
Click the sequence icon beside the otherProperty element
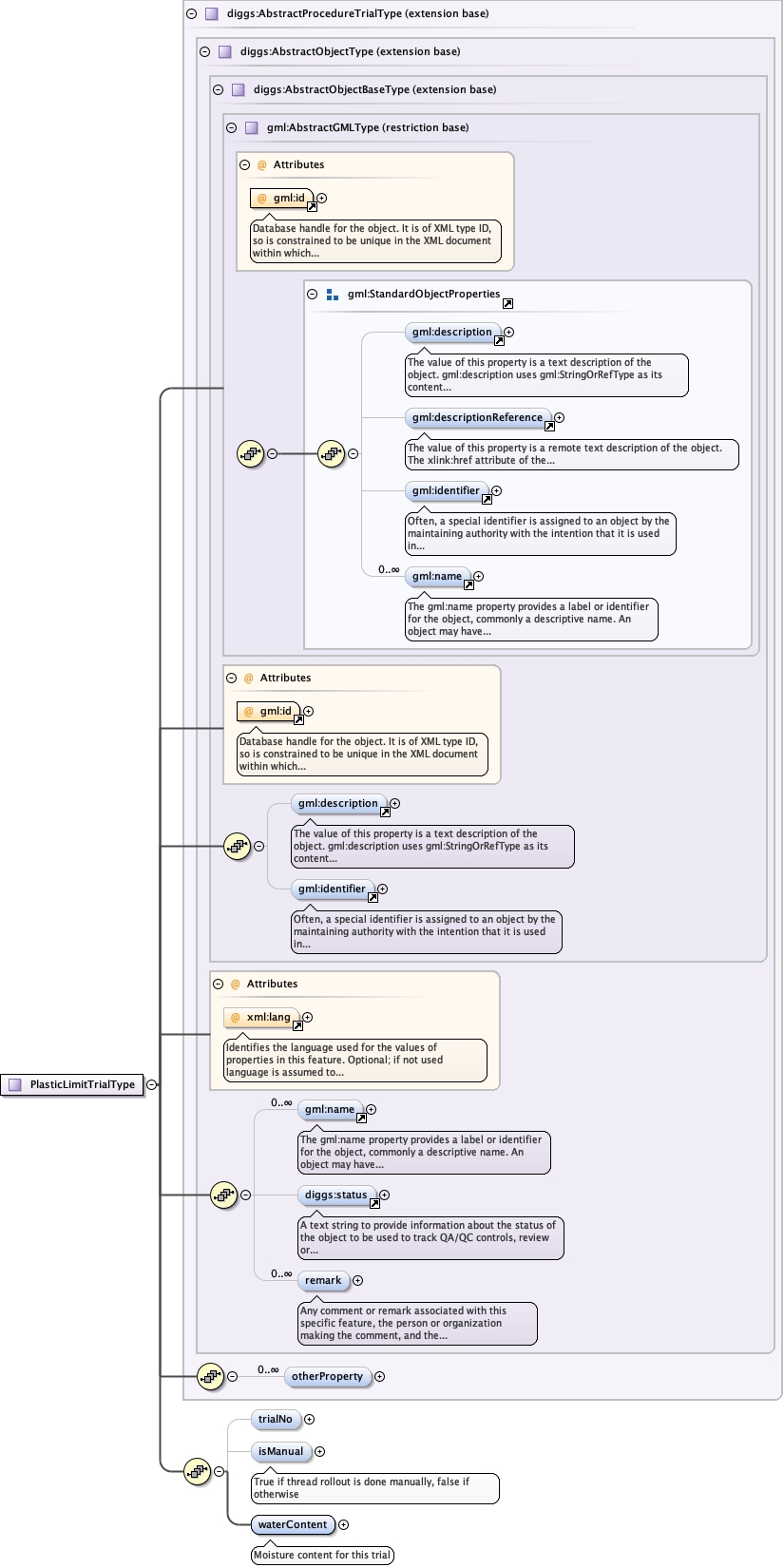coord(210,1376)
